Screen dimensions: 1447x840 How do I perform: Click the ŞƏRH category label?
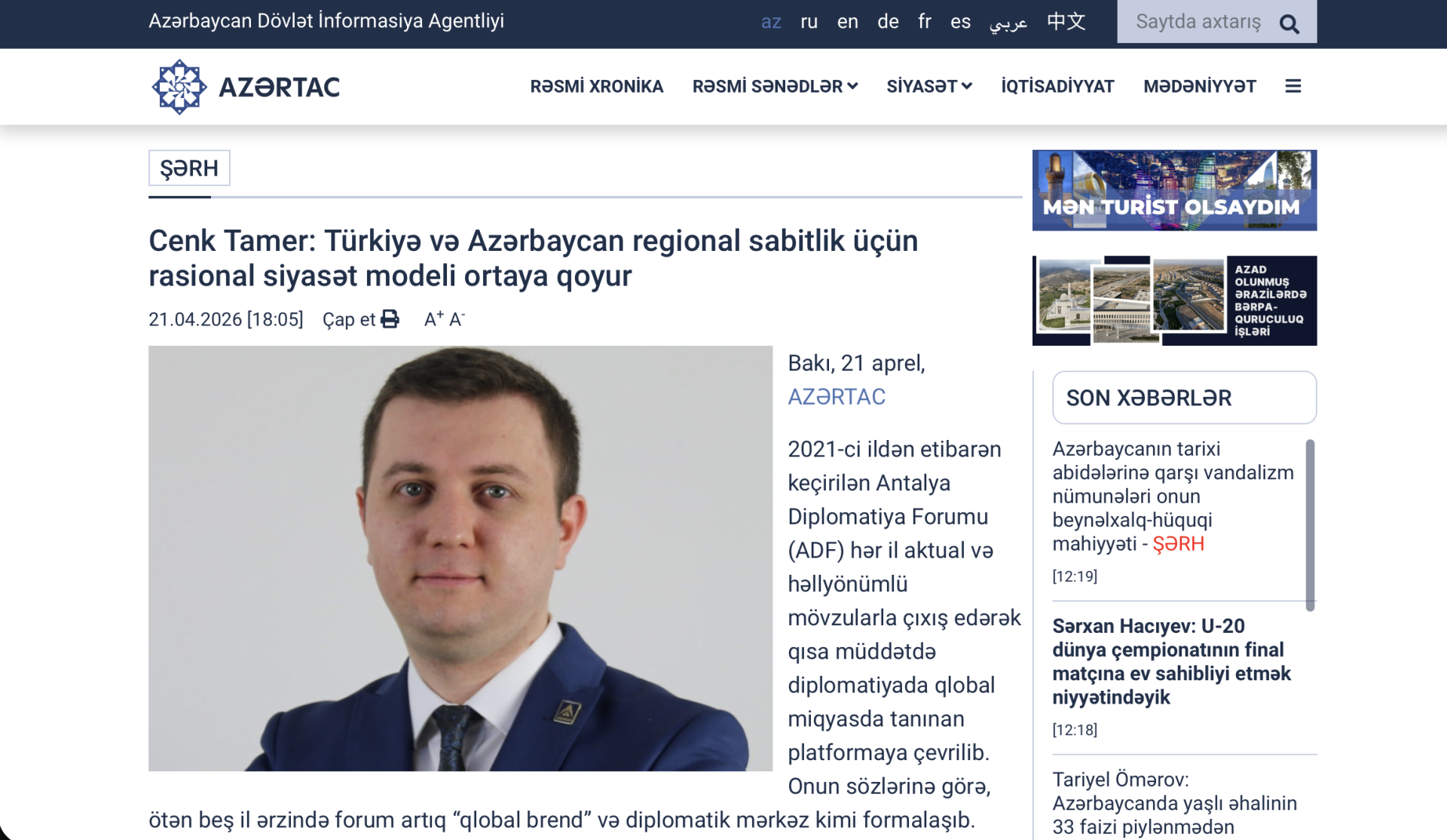tap(189, 168)
